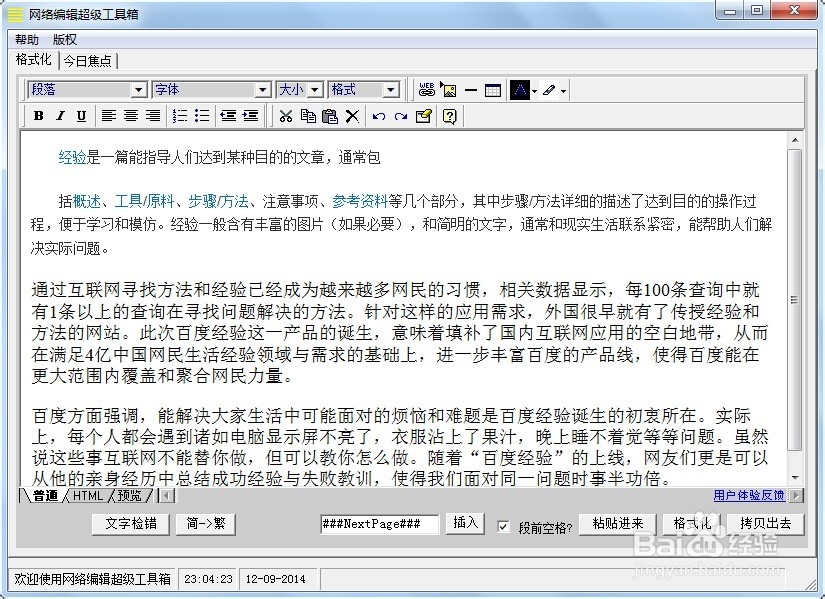Click the 23:04:23 time in status bar

click(x=208, y=579)
